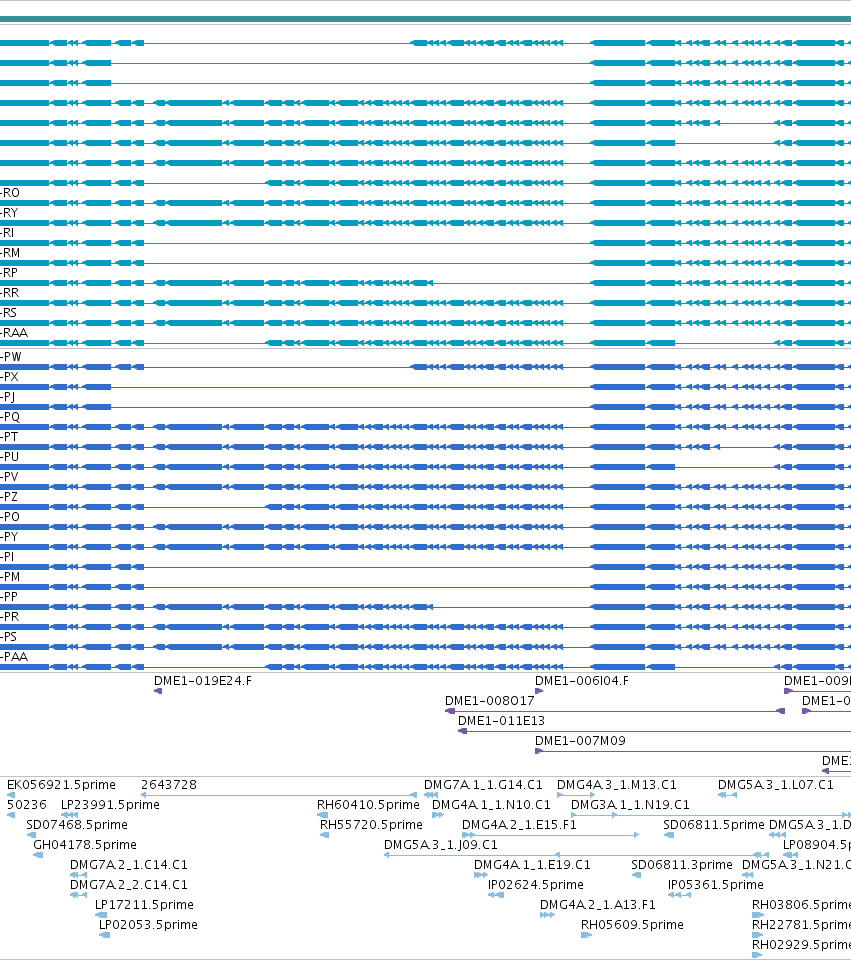Pick the -RM transcript label

[x=10, y=253]
